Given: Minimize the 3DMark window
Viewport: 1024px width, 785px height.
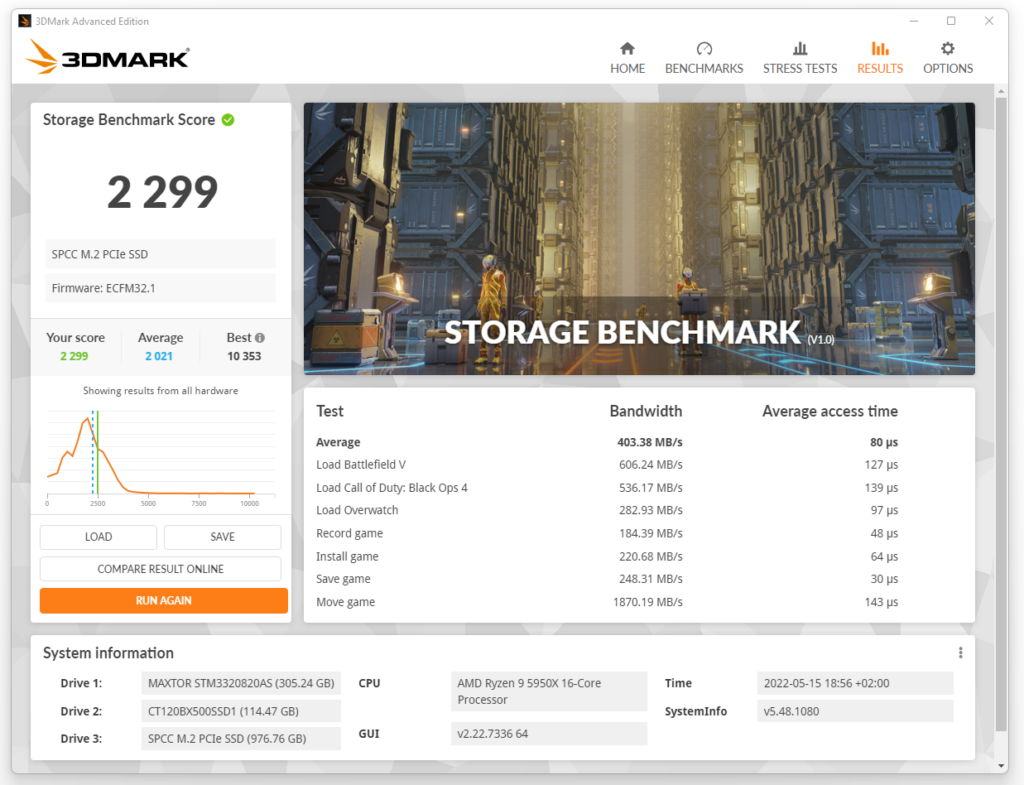Looking at the screenshot, I should point(914,21).
